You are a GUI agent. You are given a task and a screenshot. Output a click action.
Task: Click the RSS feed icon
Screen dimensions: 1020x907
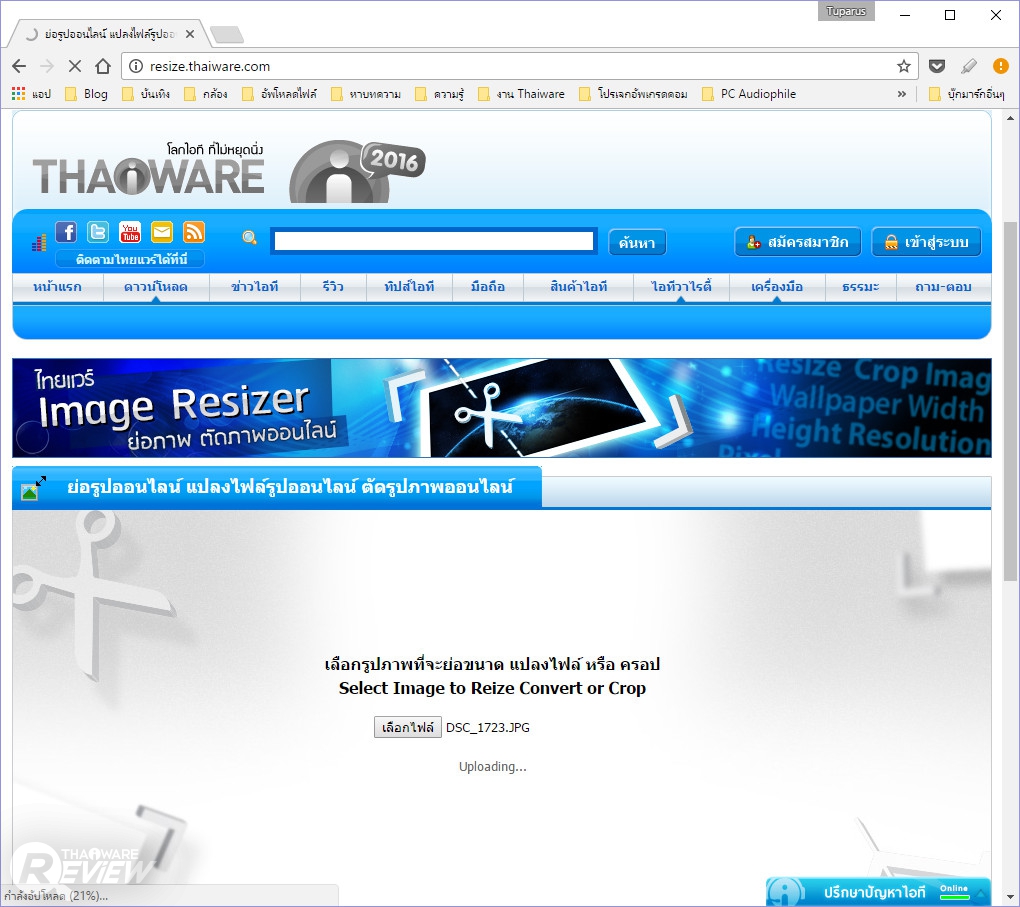coord(194,232)
